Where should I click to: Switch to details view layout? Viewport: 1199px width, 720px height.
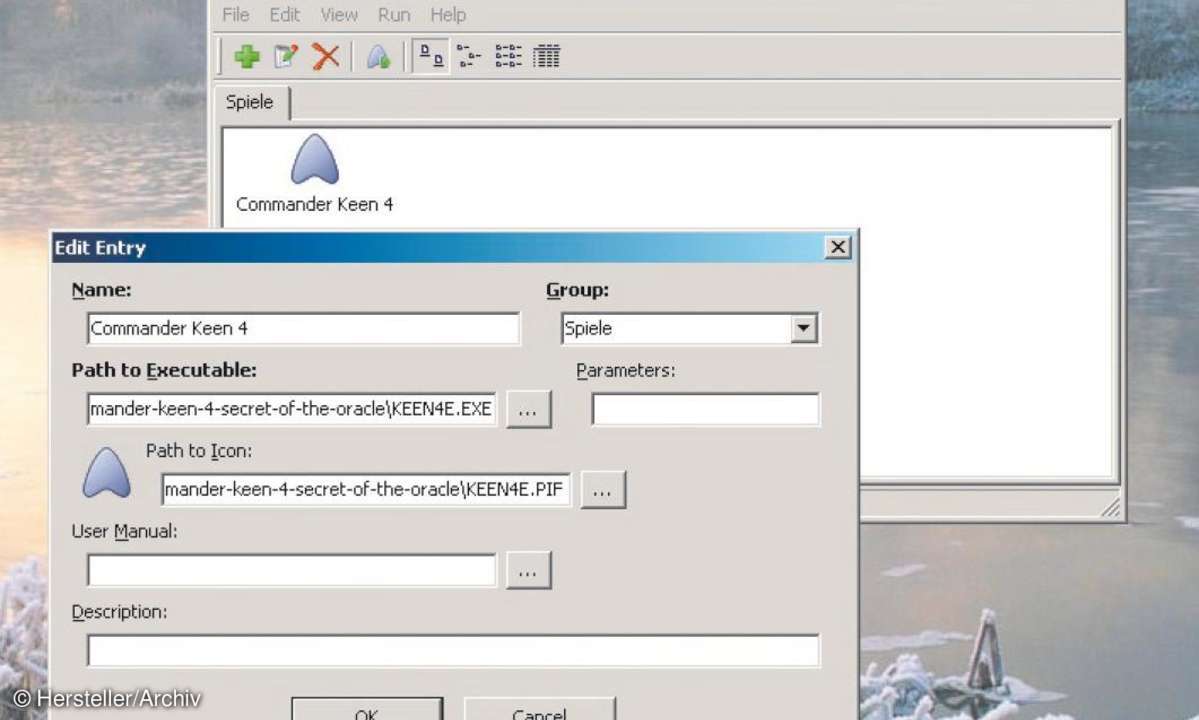click(547, 57)
